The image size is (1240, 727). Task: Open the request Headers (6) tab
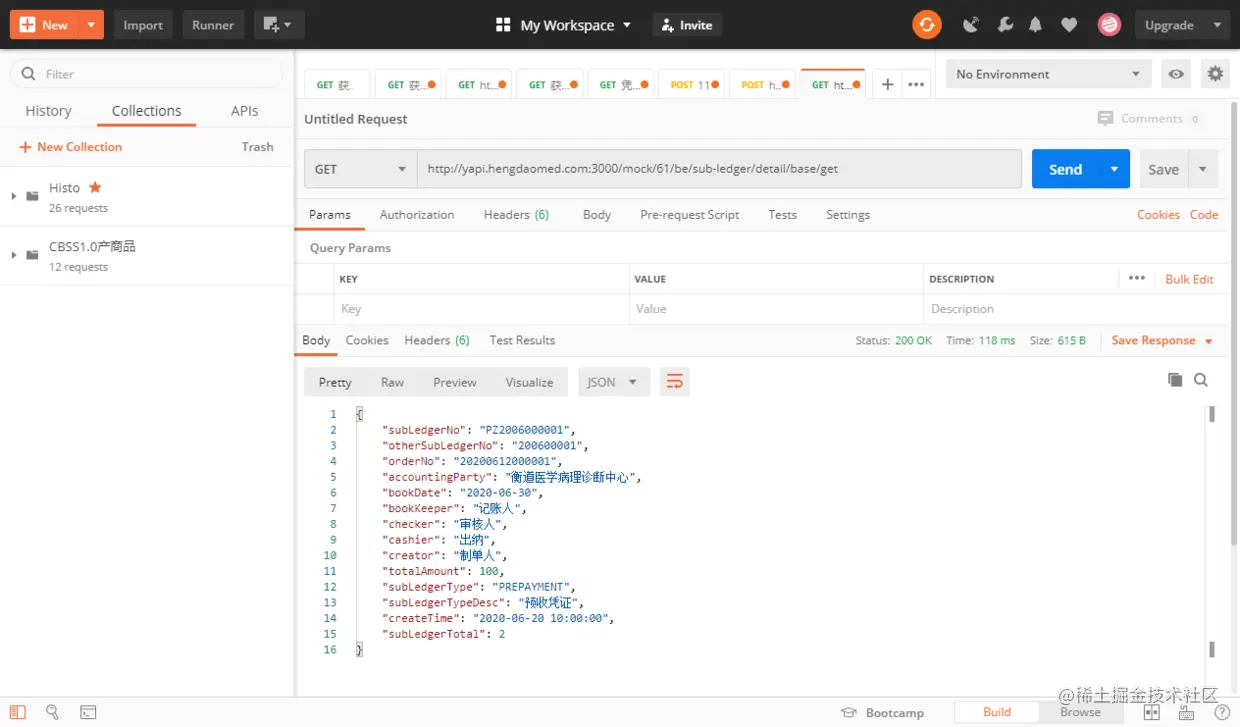pyautogui.click(x=516, y=214)
